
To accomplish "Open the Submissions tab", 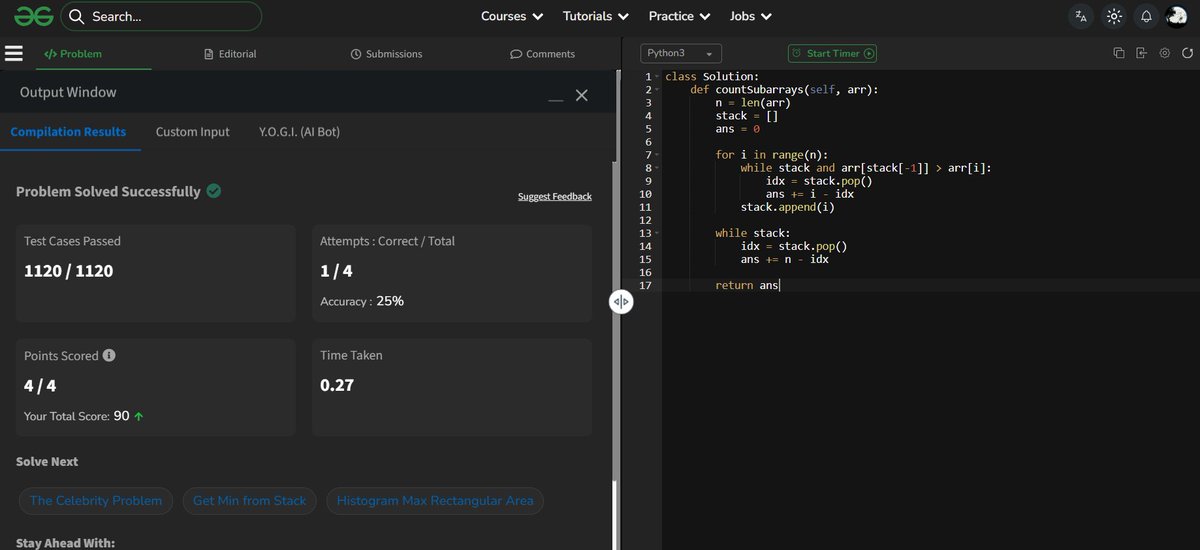I will click(x=386, y=54).
